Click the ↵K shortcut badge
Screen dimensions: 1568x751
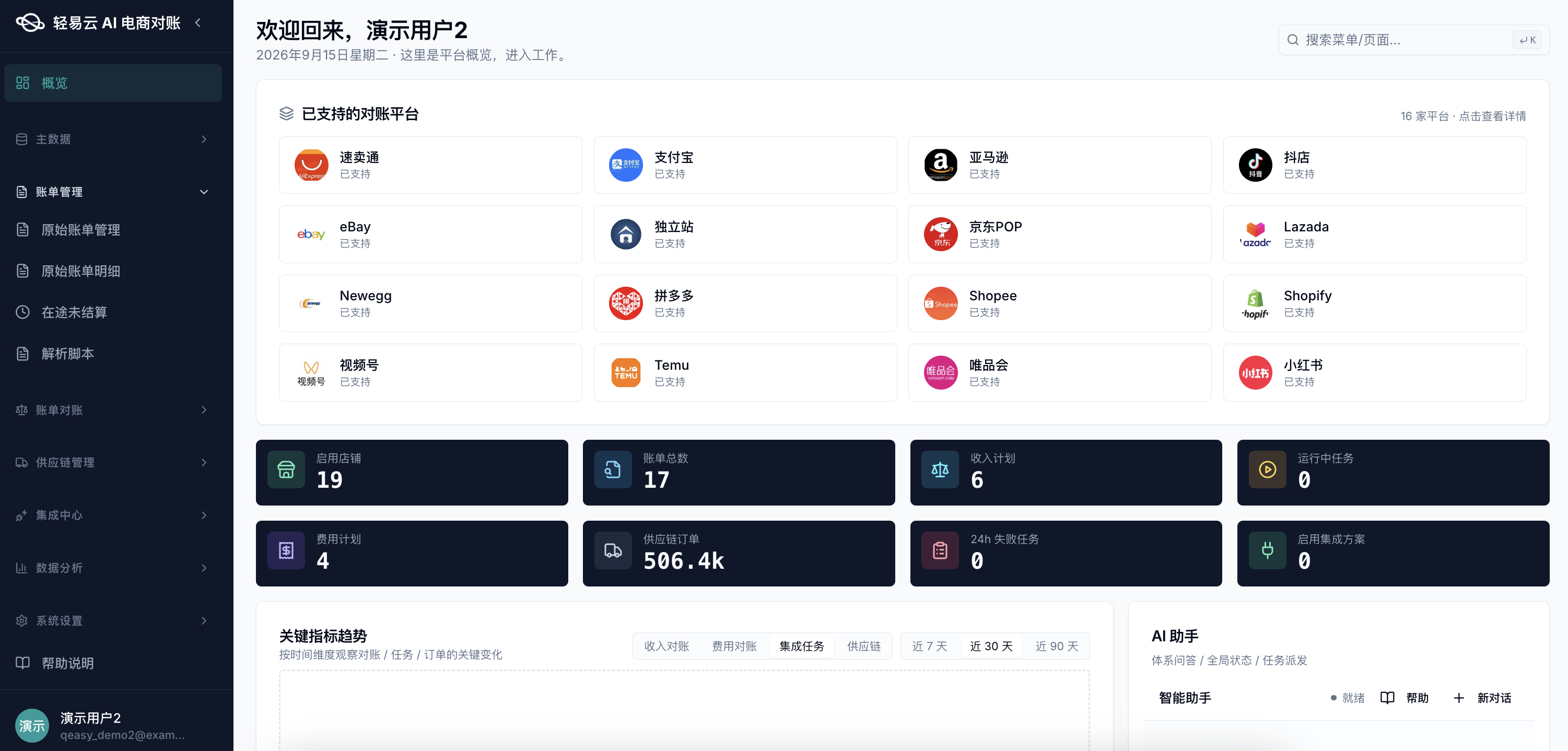coord(1527,40)
